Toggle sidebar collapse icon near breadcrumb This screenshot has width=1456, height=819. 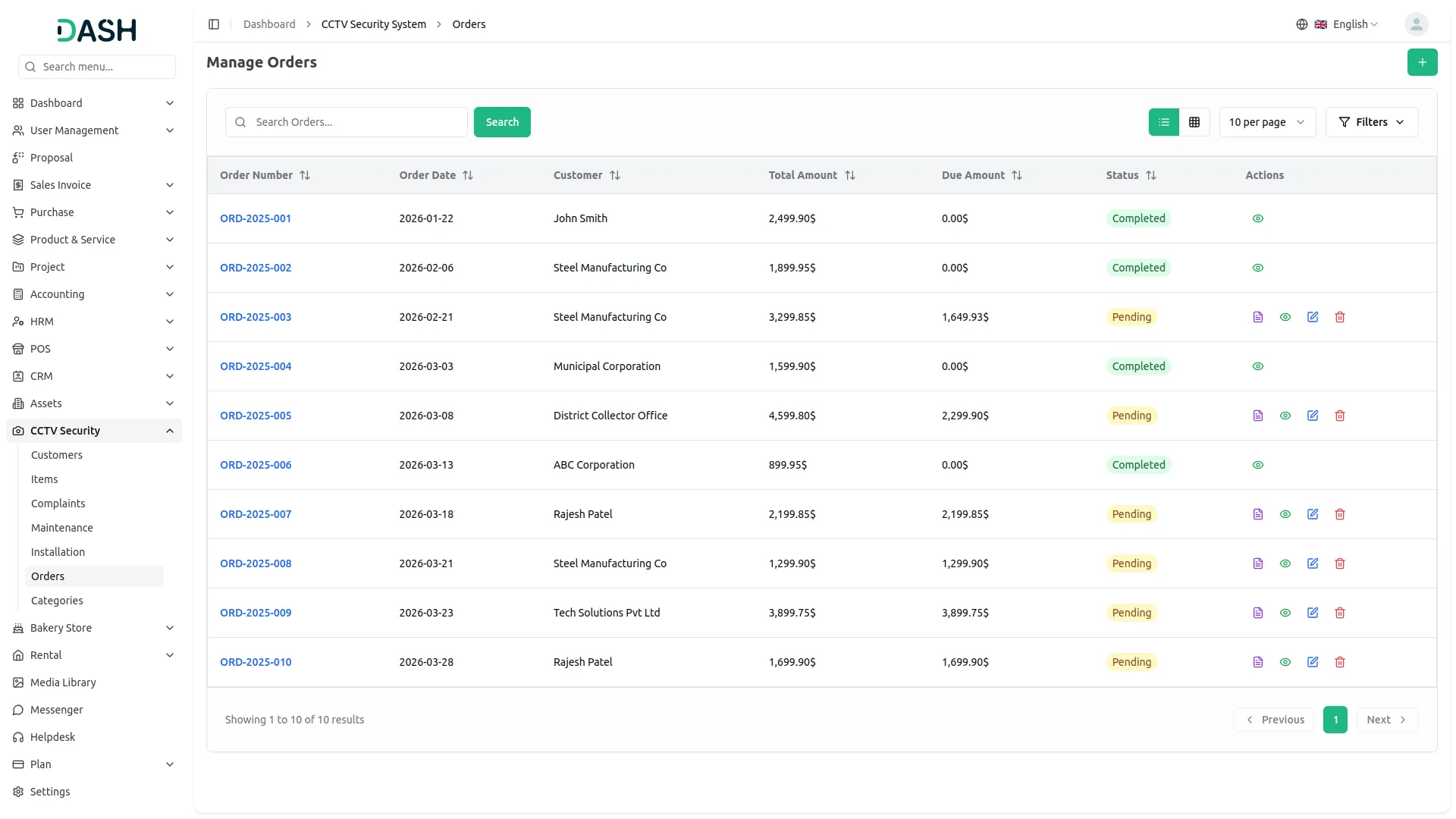coord(214,24)
